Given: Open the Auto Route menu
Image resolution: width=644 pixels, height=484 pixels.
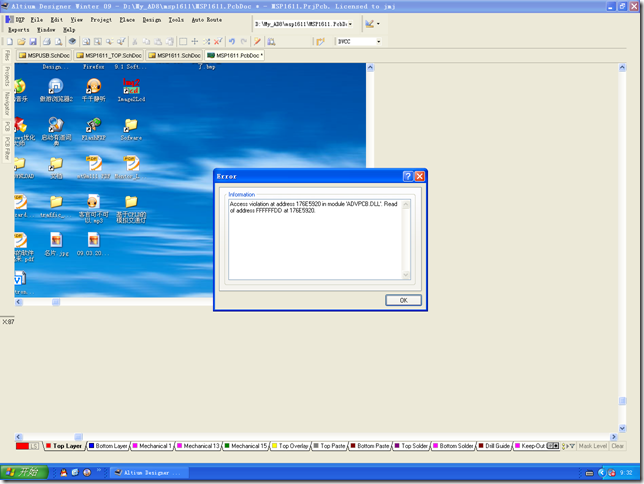Looking at the screenshot, I should 207,19.
